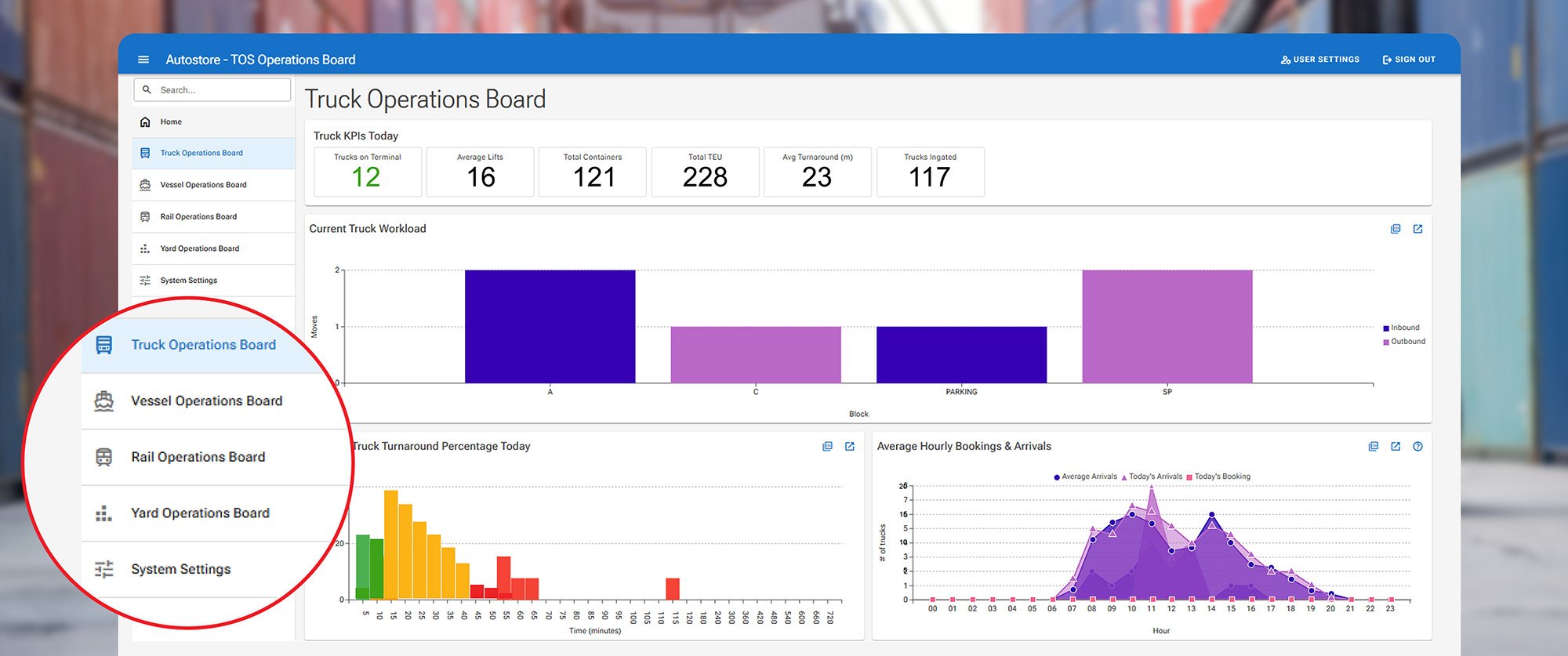Click the ship icon beside enlarged Vessel Operations Board
Viewport: 1568px width, 656px height.
103,401
